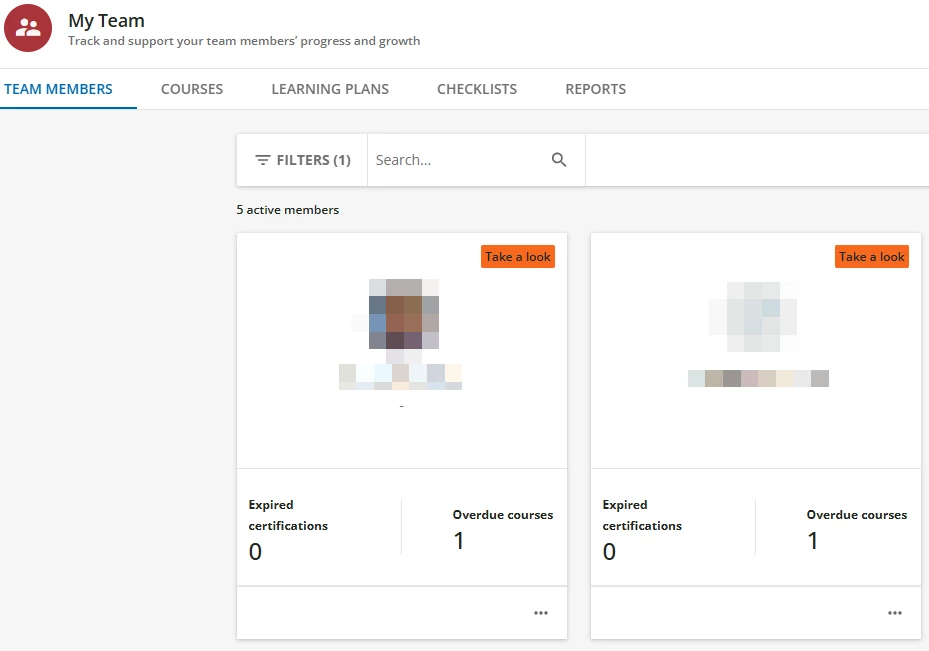This screenshot has width=929, height=651.
Task: Click overdue count 1 on first card
Action: coord(459,540)
